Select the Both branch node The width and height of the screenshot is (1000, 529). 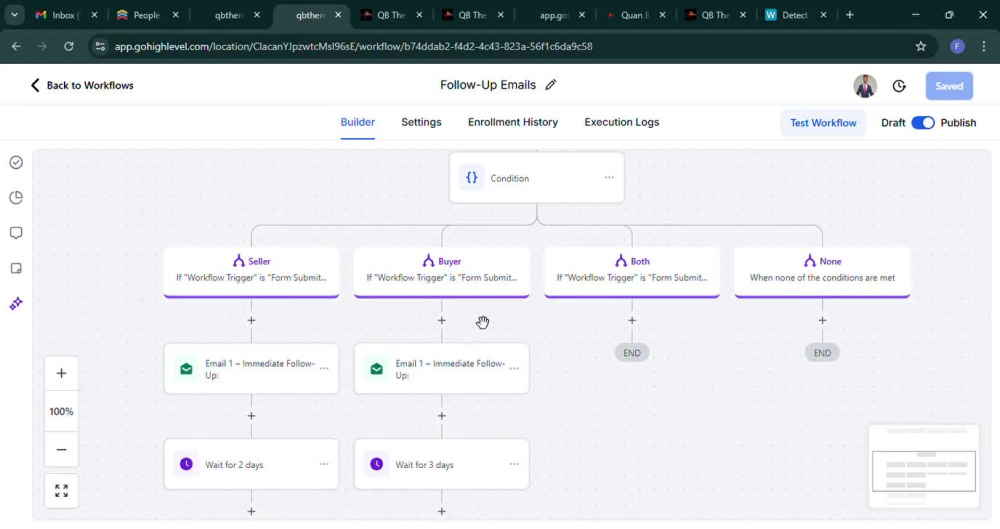[x=632, y=271]
